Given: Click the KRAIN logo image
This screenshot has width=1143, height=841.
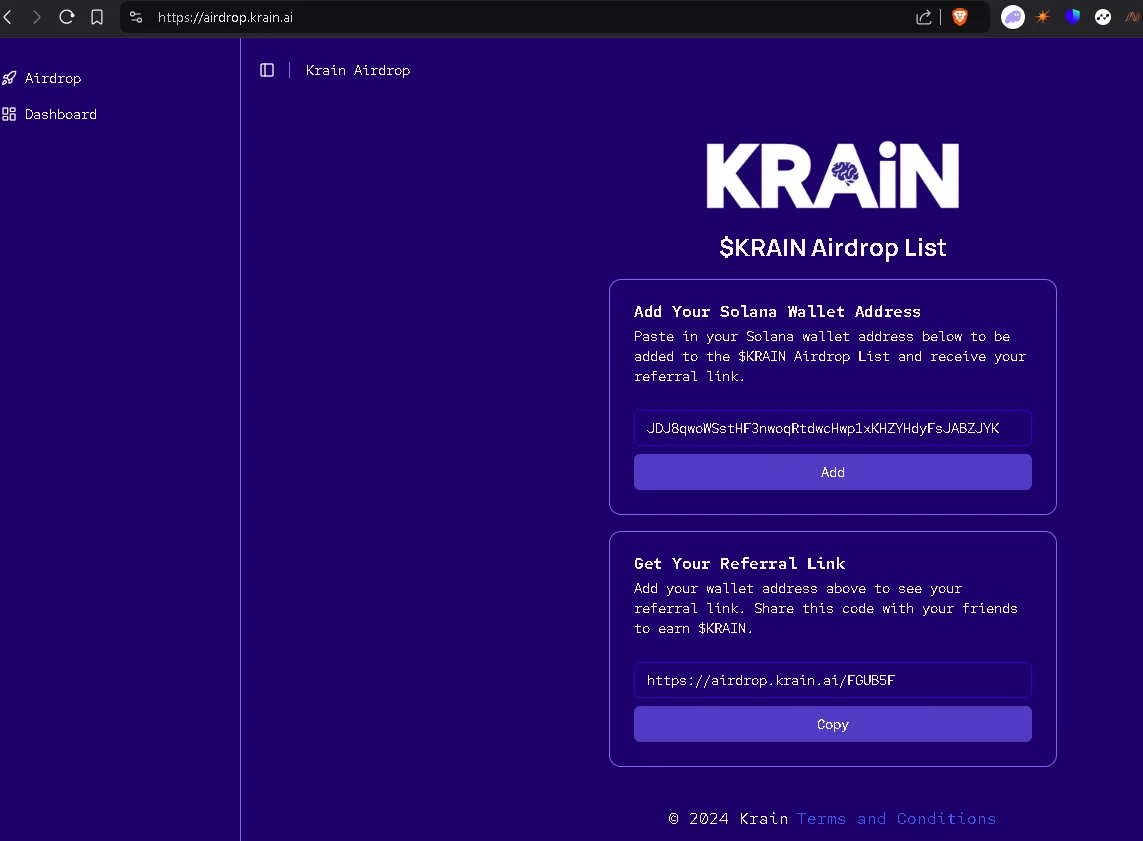Looking at the screenshot, I should point(832,175).
